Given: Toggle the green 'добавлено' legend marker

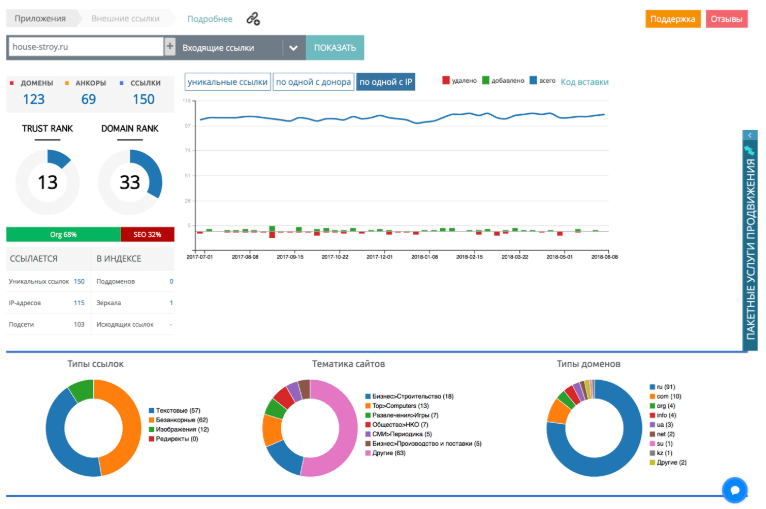Looking at the screenshot, I should tap(486, 80).
